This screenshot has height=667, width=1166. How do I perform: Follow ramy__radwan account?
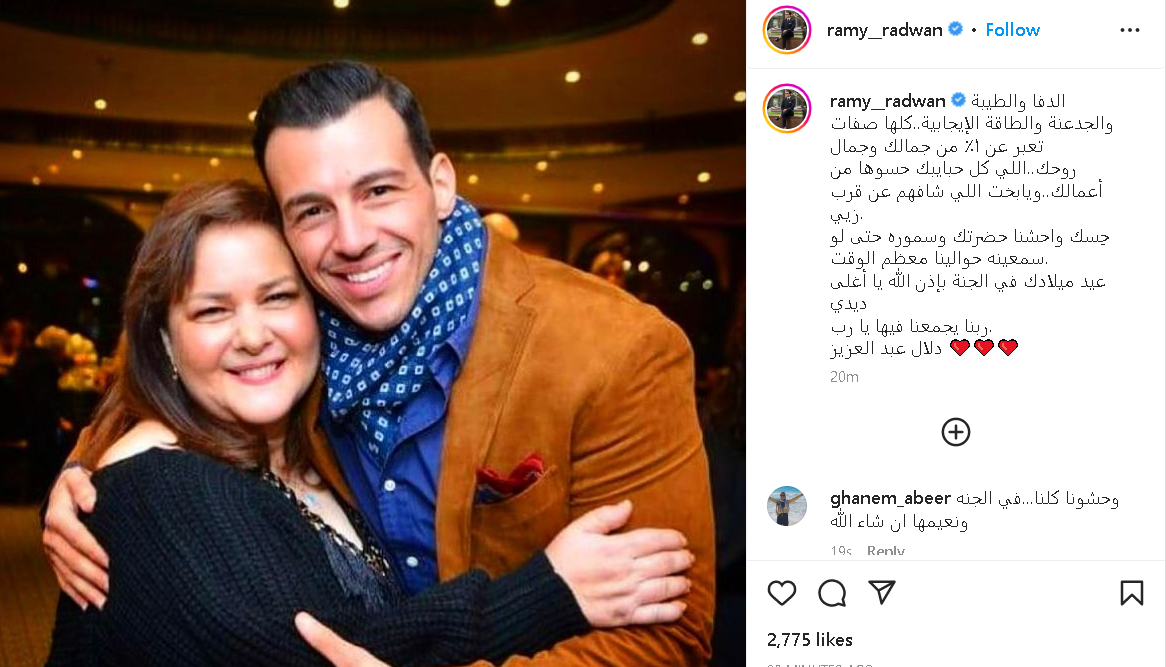tap(1012, 30)
